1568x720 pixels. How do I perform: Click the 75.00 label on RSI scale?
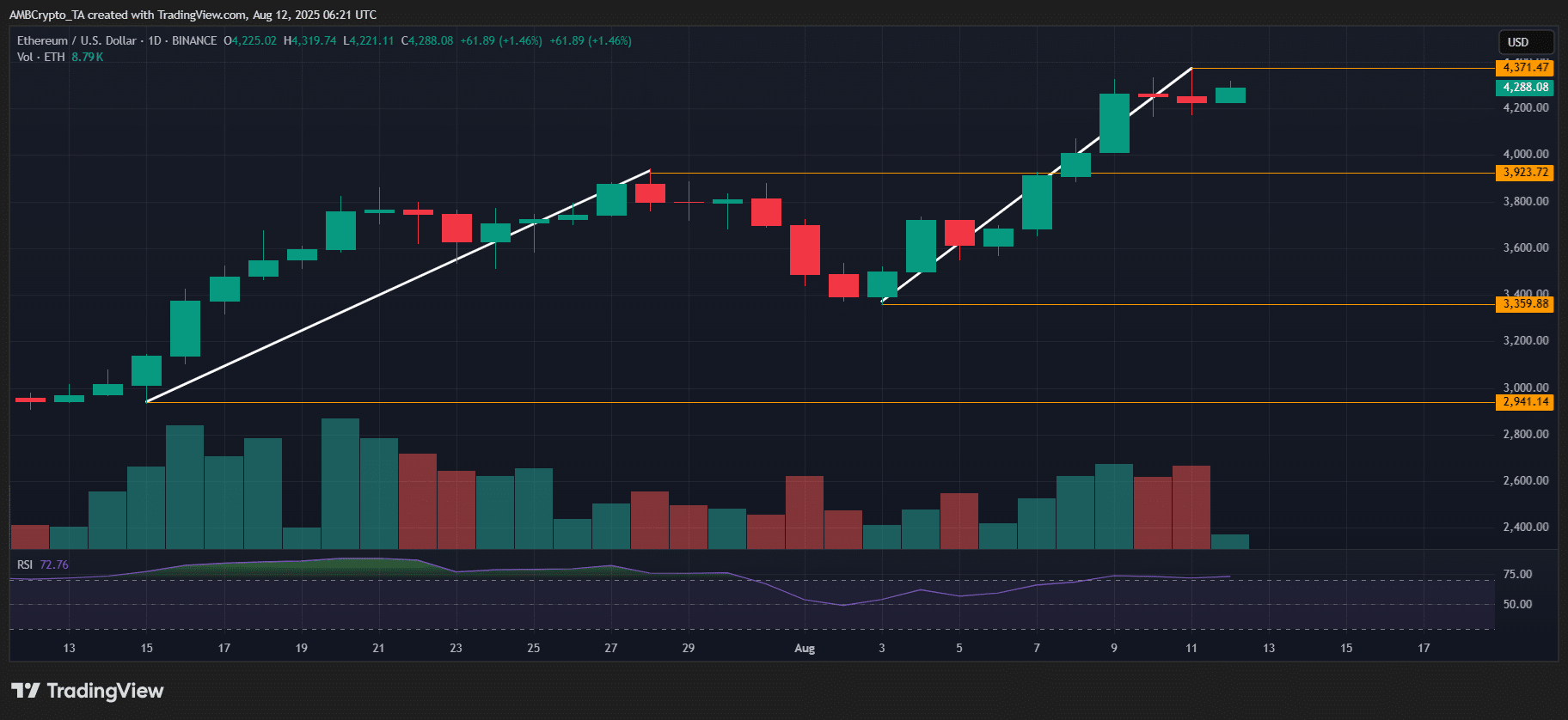(1517, 574)
